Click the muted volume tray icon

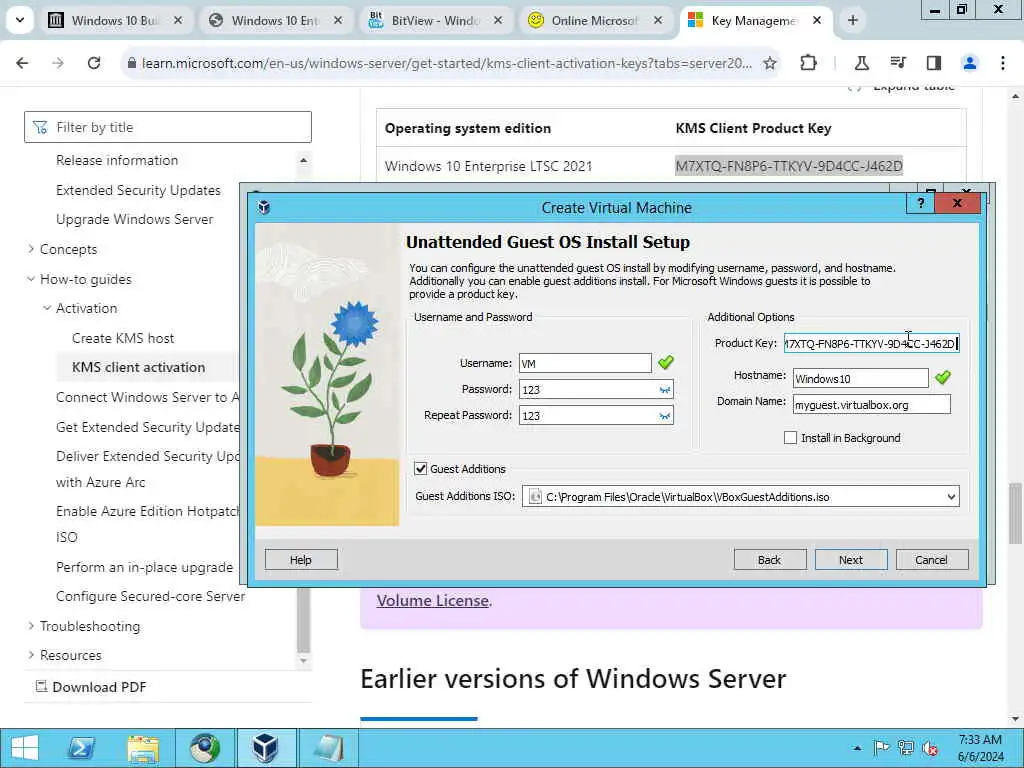931,748
